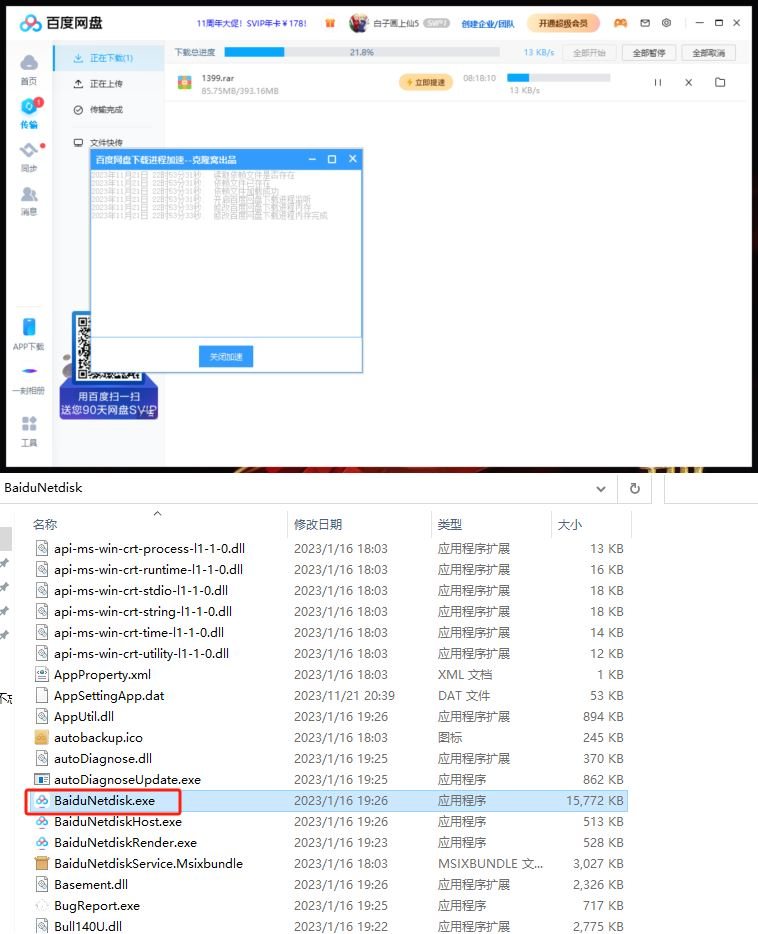This screenshot has height=934, width=758.
Task: Cancel the 1399.rar download with the X icon
Action: pos(688,82)
